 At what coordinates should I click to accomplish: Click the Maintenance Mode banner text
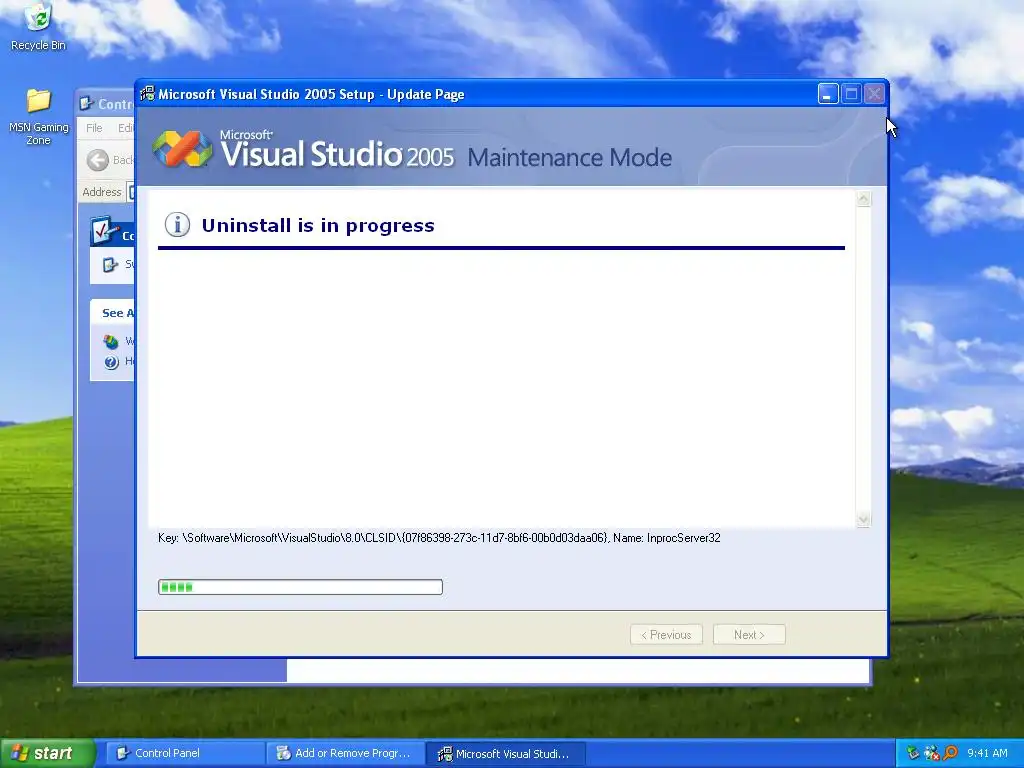[x=569, y=157]
